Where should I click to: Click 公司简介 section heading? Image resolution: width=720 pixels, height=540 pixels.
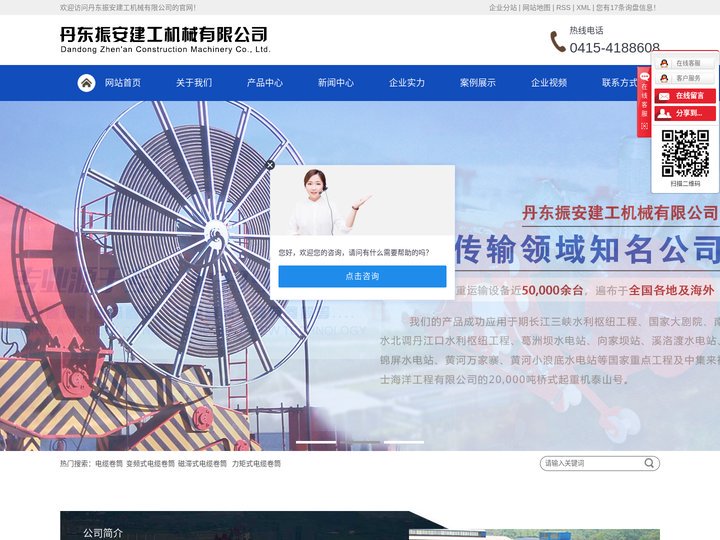(x=103, y=533)
